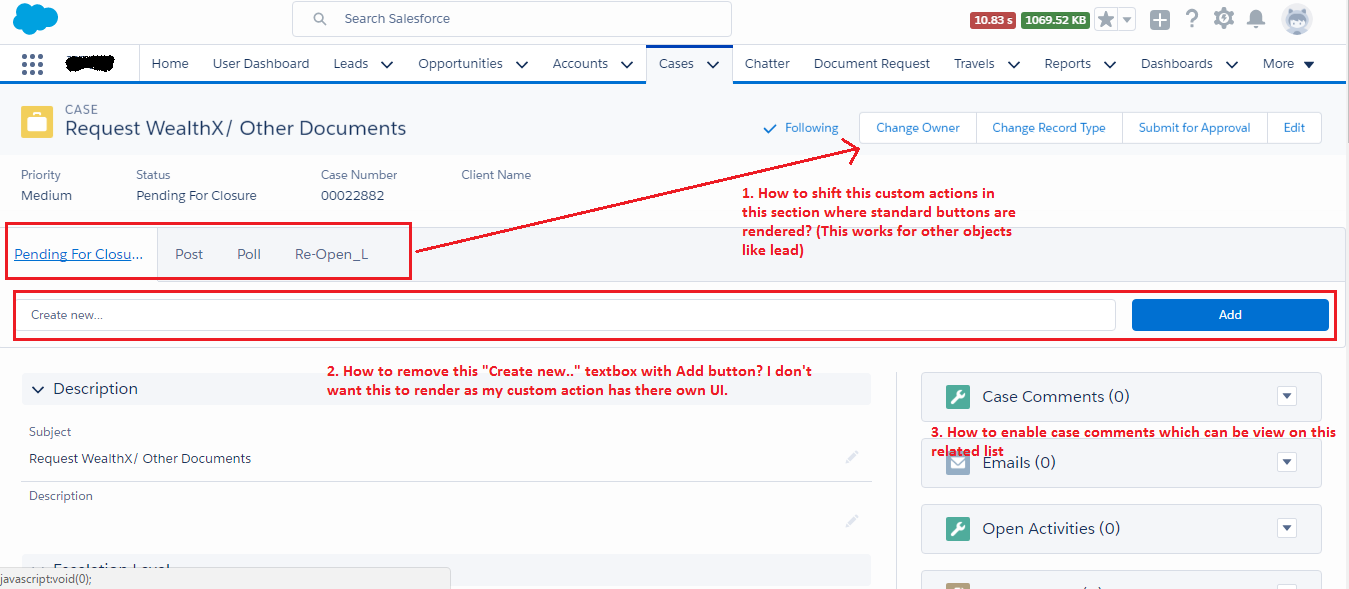The image size is (1349, 589).
Task: Open the Emails related list menu
Action: tap(1287, 463)
